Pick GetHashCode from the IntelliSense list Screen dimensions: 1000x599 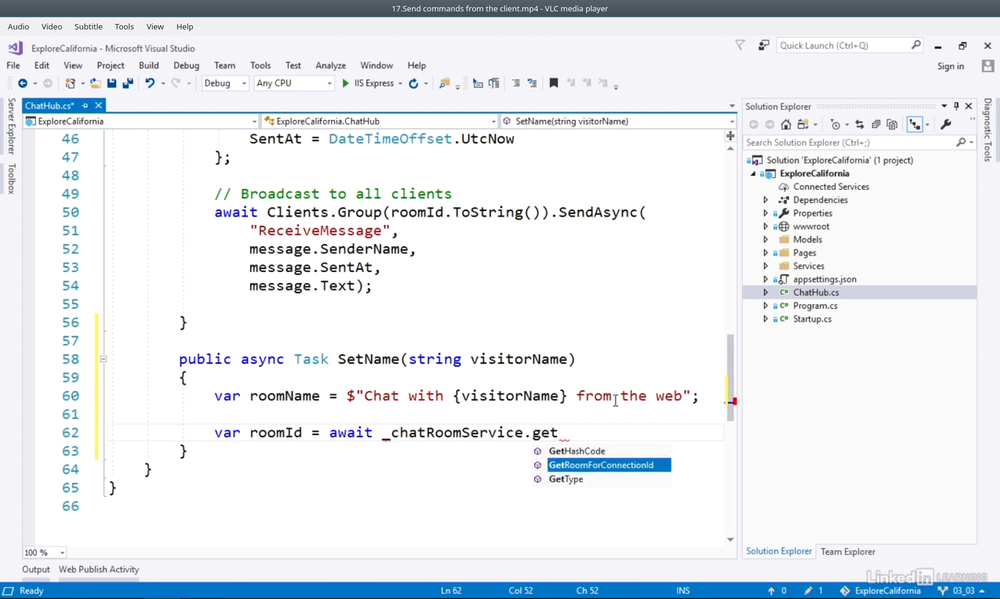point(577,451)
